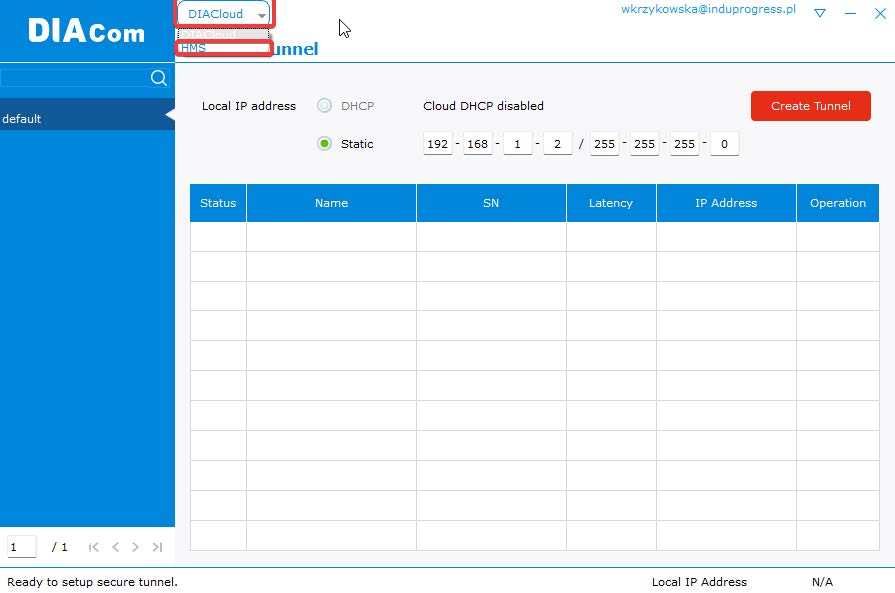The width and height of the screenshot is (895, 593).
Task: Click the search magnifier icon in sidebar
Action: point(158,78)
